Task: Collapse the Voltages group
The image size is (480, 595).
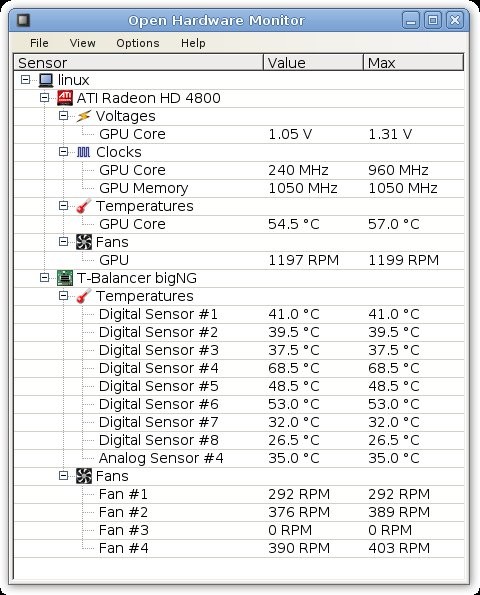Action: [x=63, y=116]
